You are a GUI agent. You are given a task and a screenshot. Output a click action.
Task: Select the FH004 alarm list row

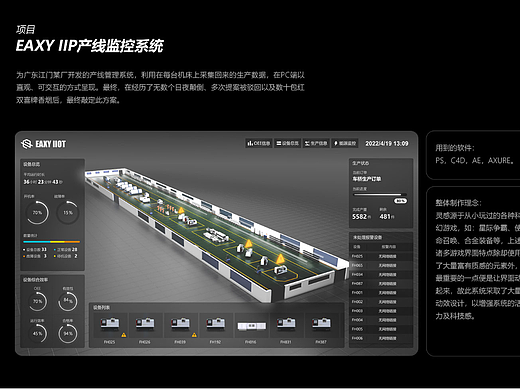[381, 320]
